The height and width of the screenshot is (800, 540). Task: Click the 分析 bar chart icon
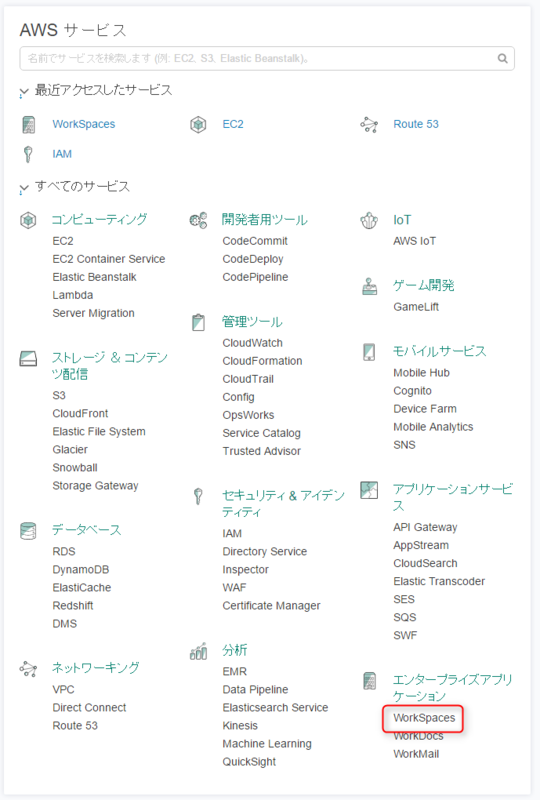pyautogui.click(x=199, y=651)
